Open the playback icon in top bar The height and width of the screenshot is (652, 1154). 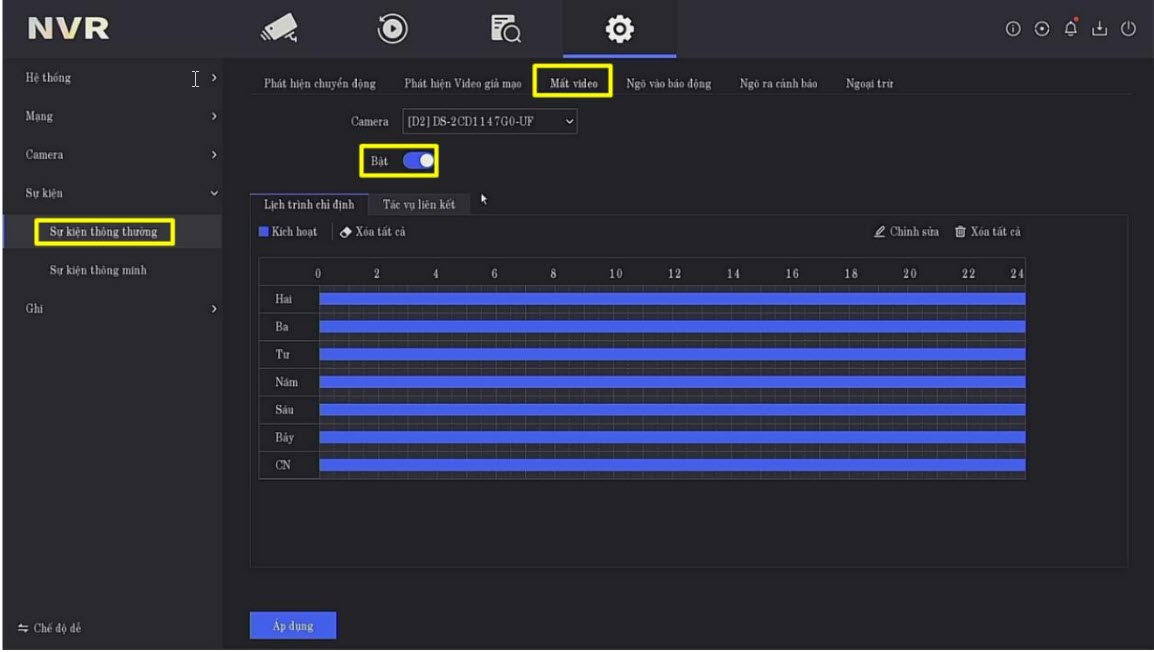pos(392,30)
